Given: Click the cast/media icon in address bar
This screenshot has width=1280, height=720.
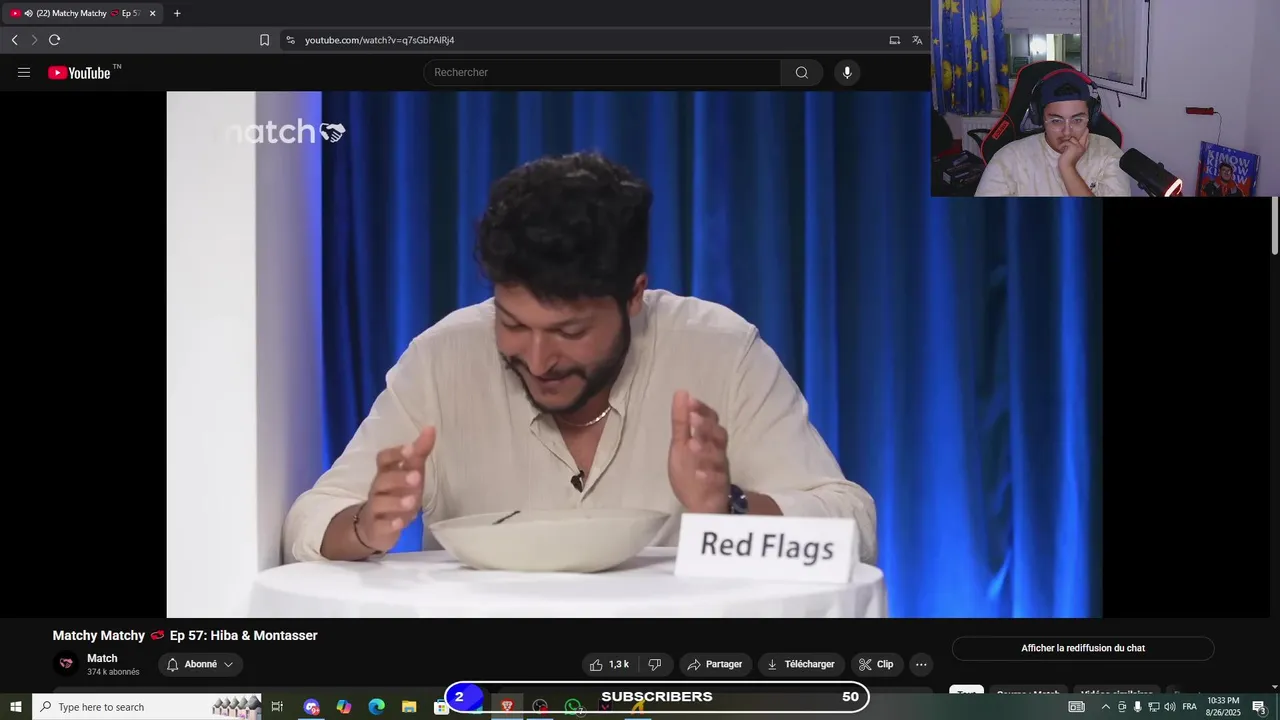Looking at the screenshot, I should [895, 40].
